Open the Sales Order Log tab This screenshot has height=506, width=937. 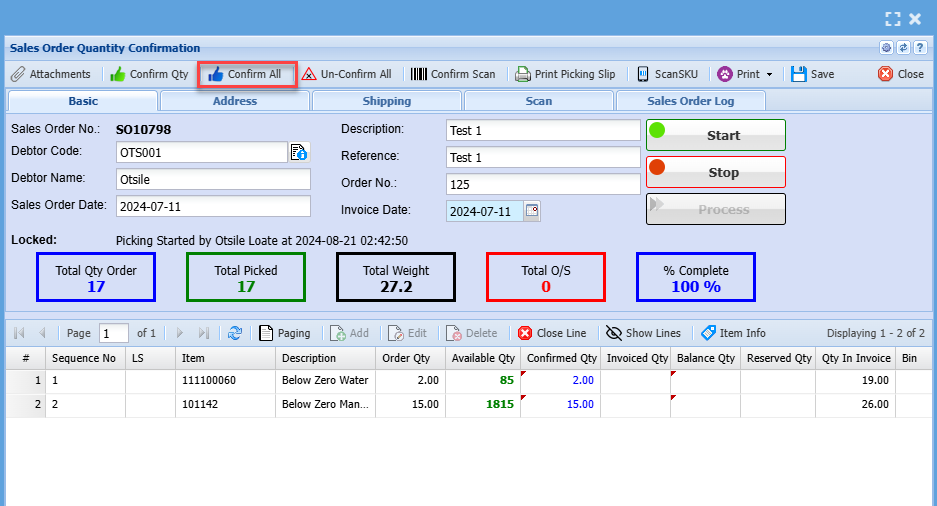pos(691,101)
